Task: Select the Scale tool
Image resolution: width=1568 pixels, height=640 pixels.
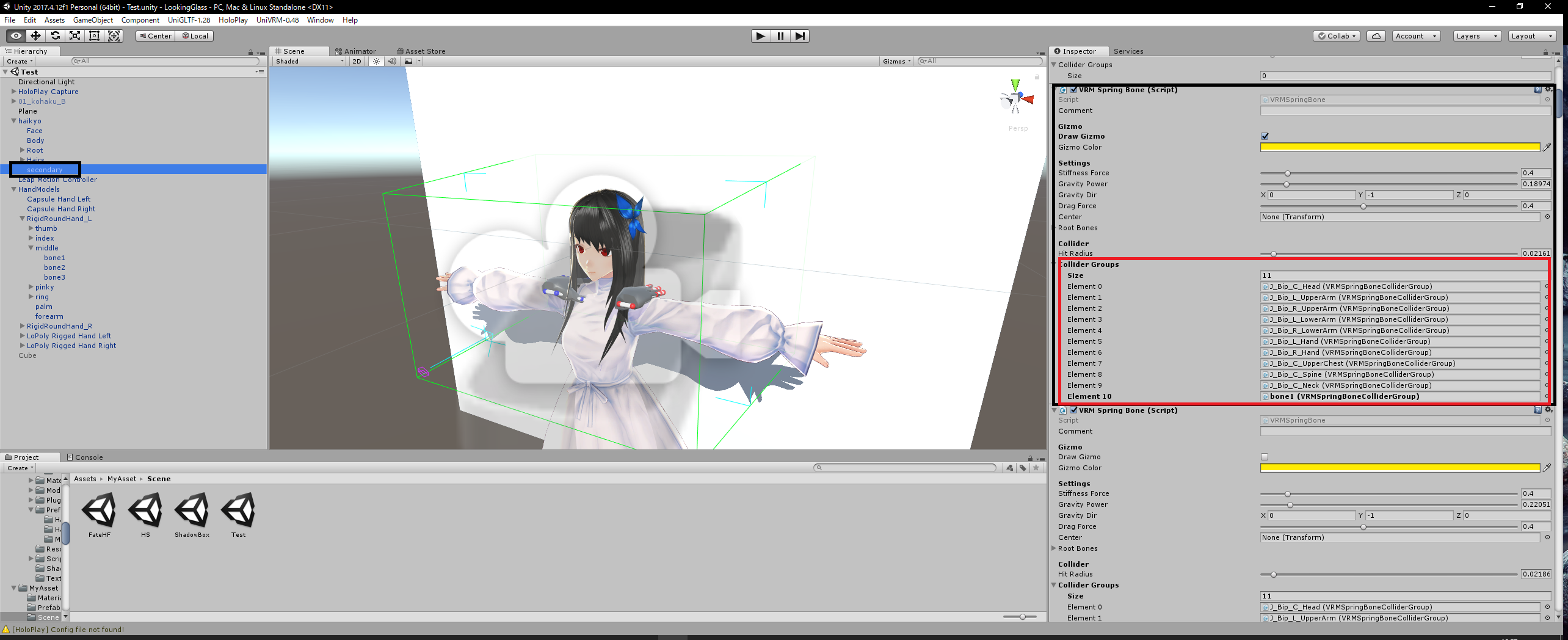Action: point(74,36)
